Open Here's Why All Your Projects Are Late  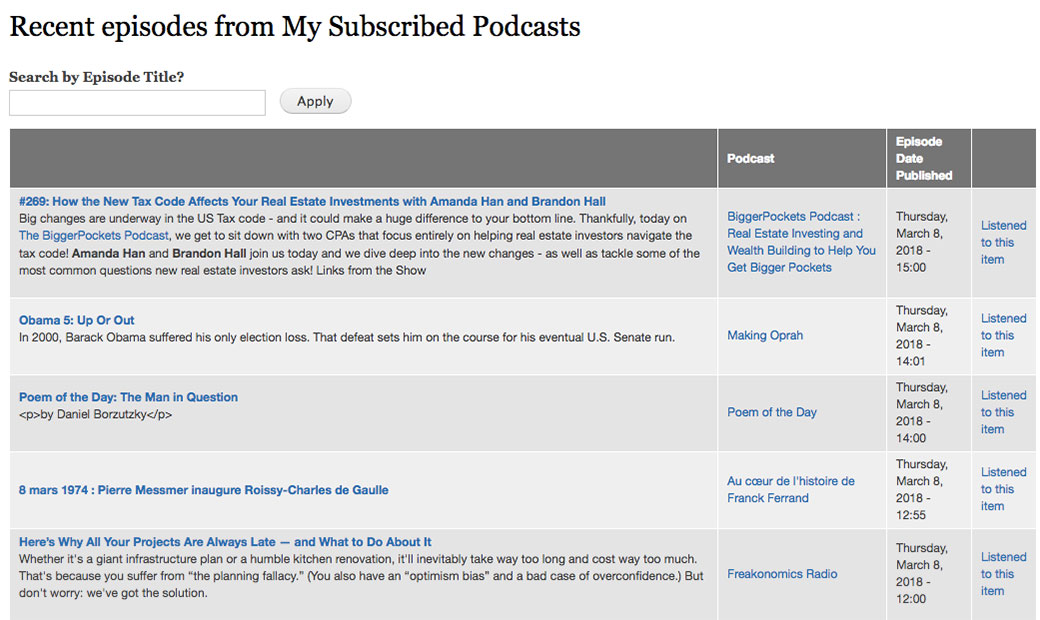click(225, 542)
